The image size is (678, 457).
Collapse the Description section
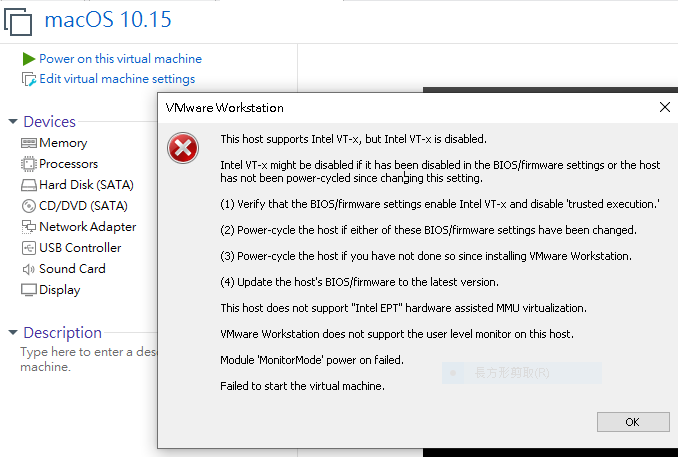pyautogui.click(x=13, y=332)
